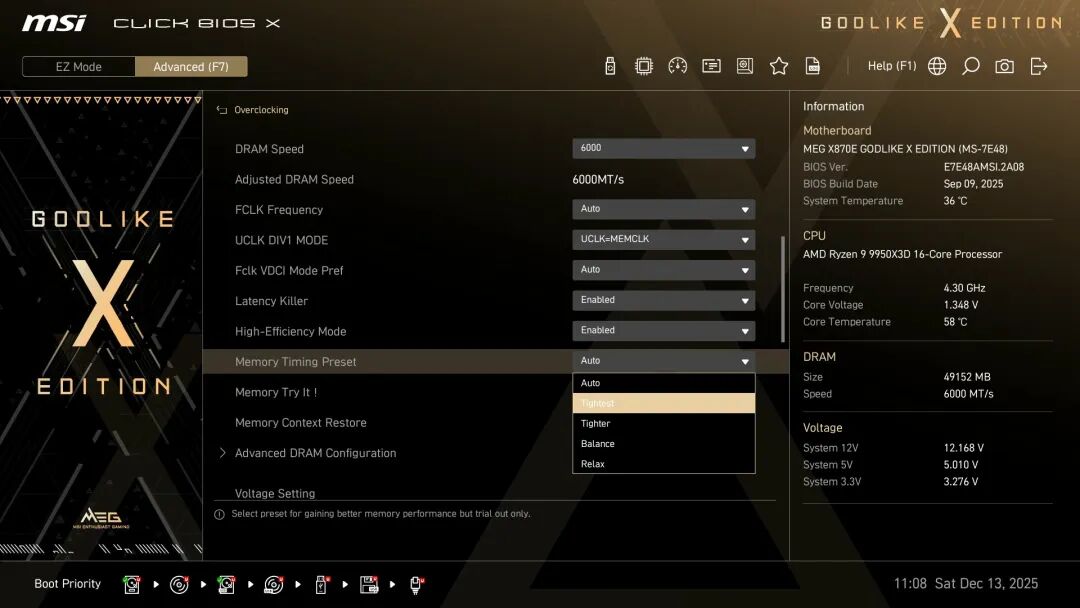
Task: Select the FCLK Frequency label
Action: pos(278,209)
